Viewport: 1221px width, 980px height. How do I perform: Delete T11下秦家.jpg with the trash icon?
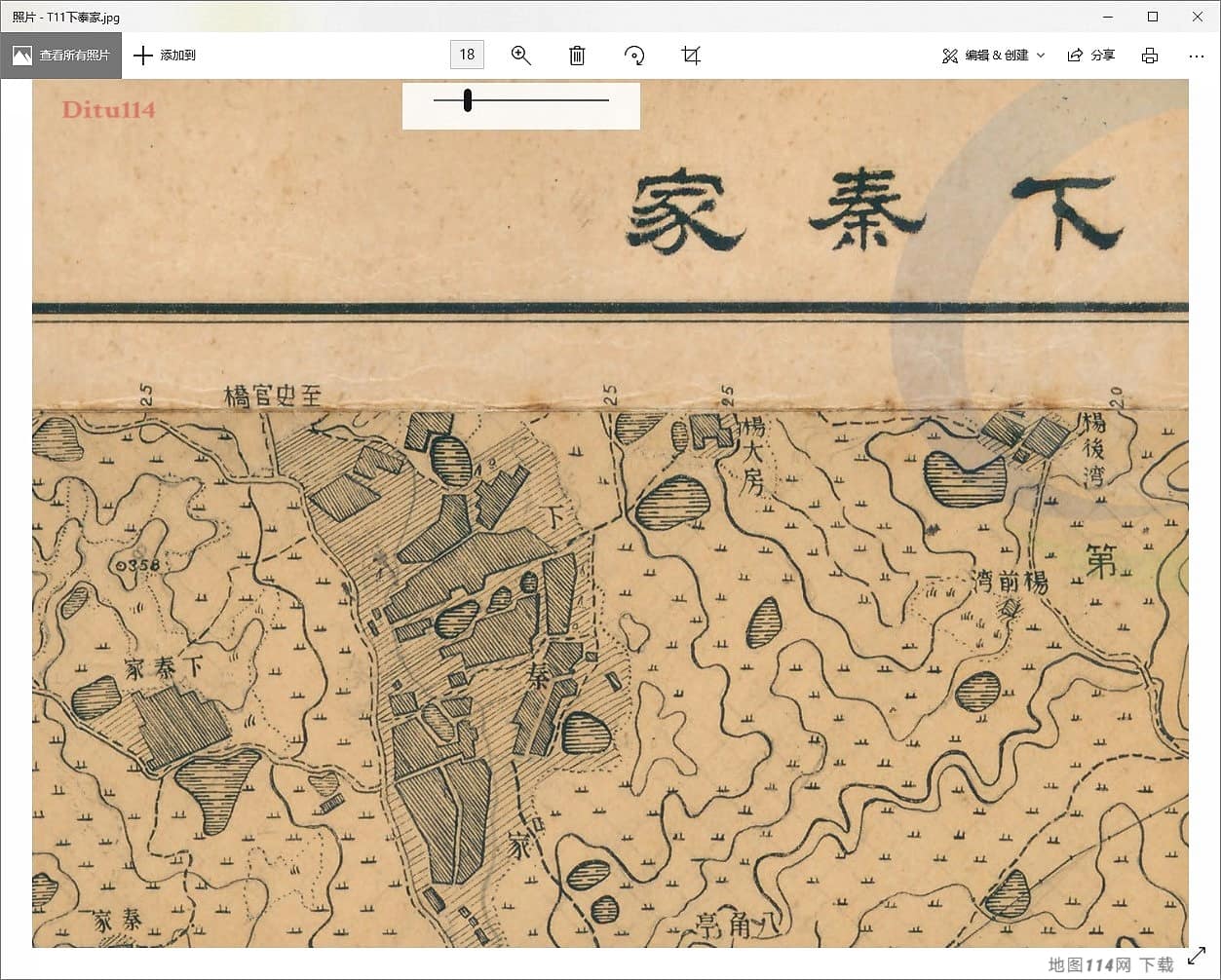(x=577, y=55)
